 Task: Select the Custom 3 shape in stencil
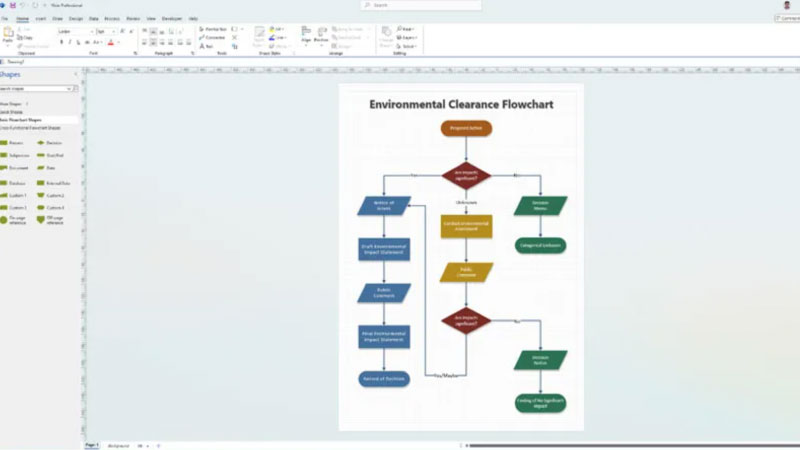[13, 208]
